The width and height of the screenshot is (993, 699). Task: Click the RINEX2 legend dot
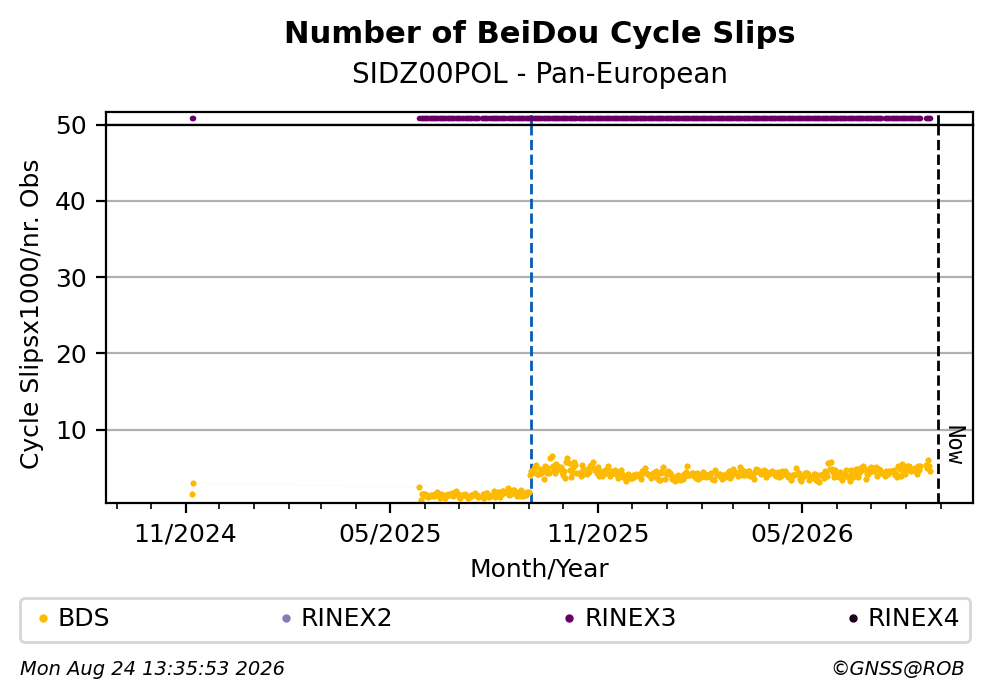click(x=286, y=619)
